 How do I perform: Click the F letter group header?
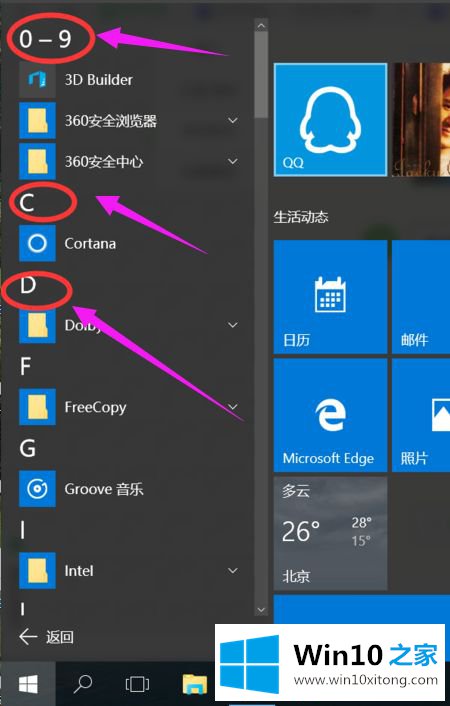point(25,367)
